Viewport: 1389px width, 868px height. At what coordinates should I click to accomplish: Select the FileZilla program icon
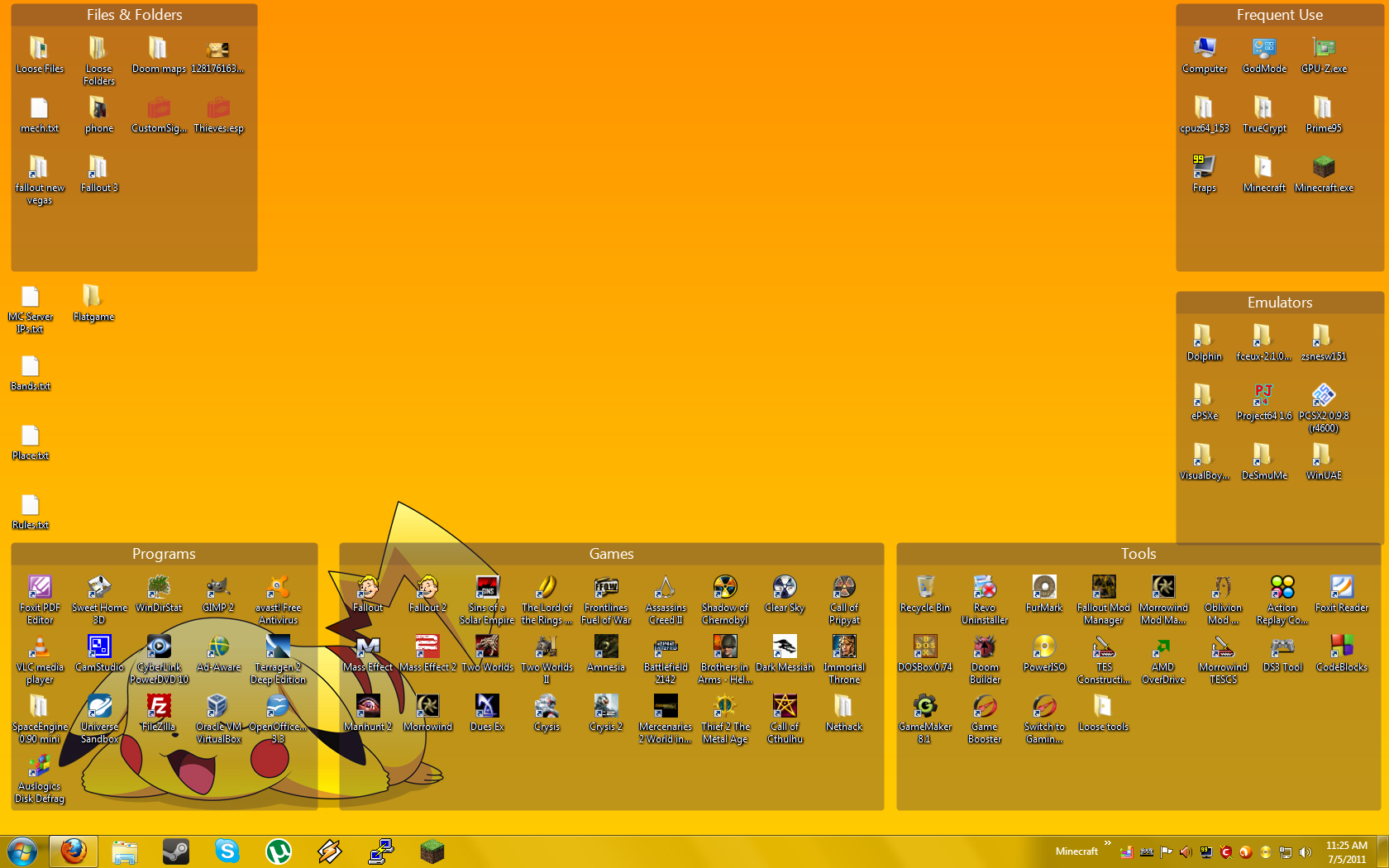click(x=159, y=708)
